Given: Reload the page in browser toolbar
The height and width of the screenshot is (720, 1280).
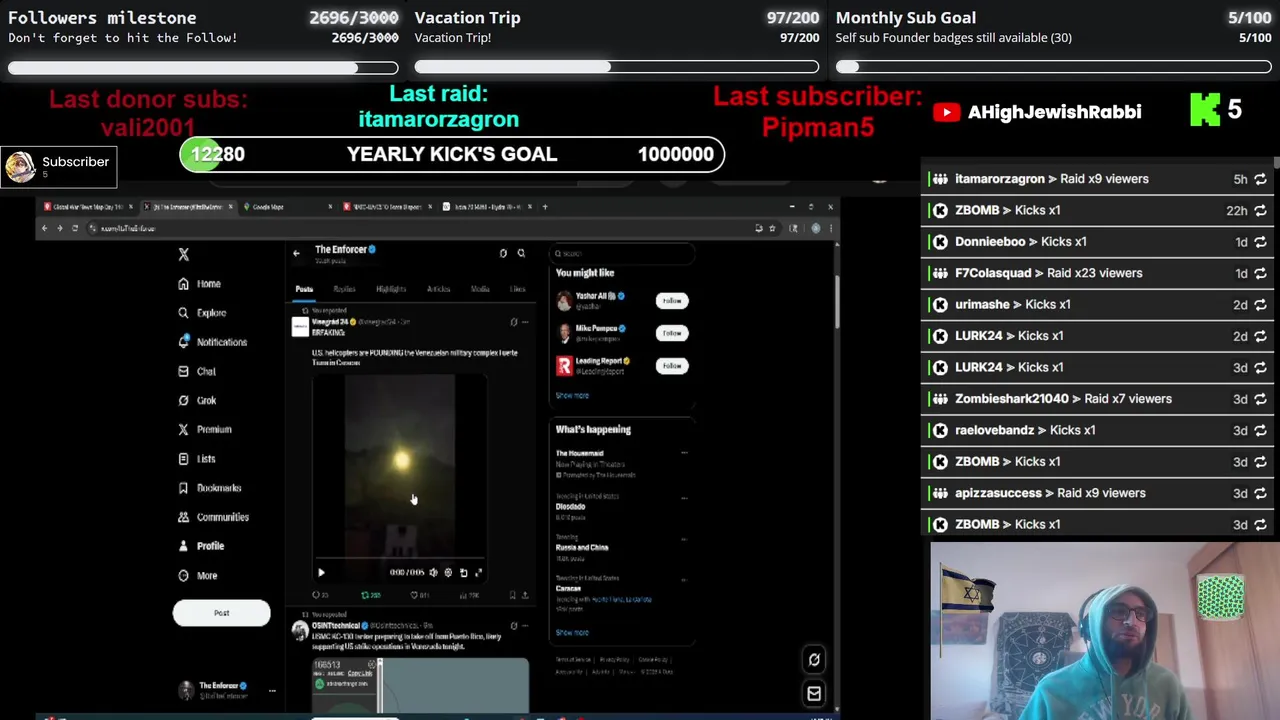Looking at the screenshot, I should [74, 228].
